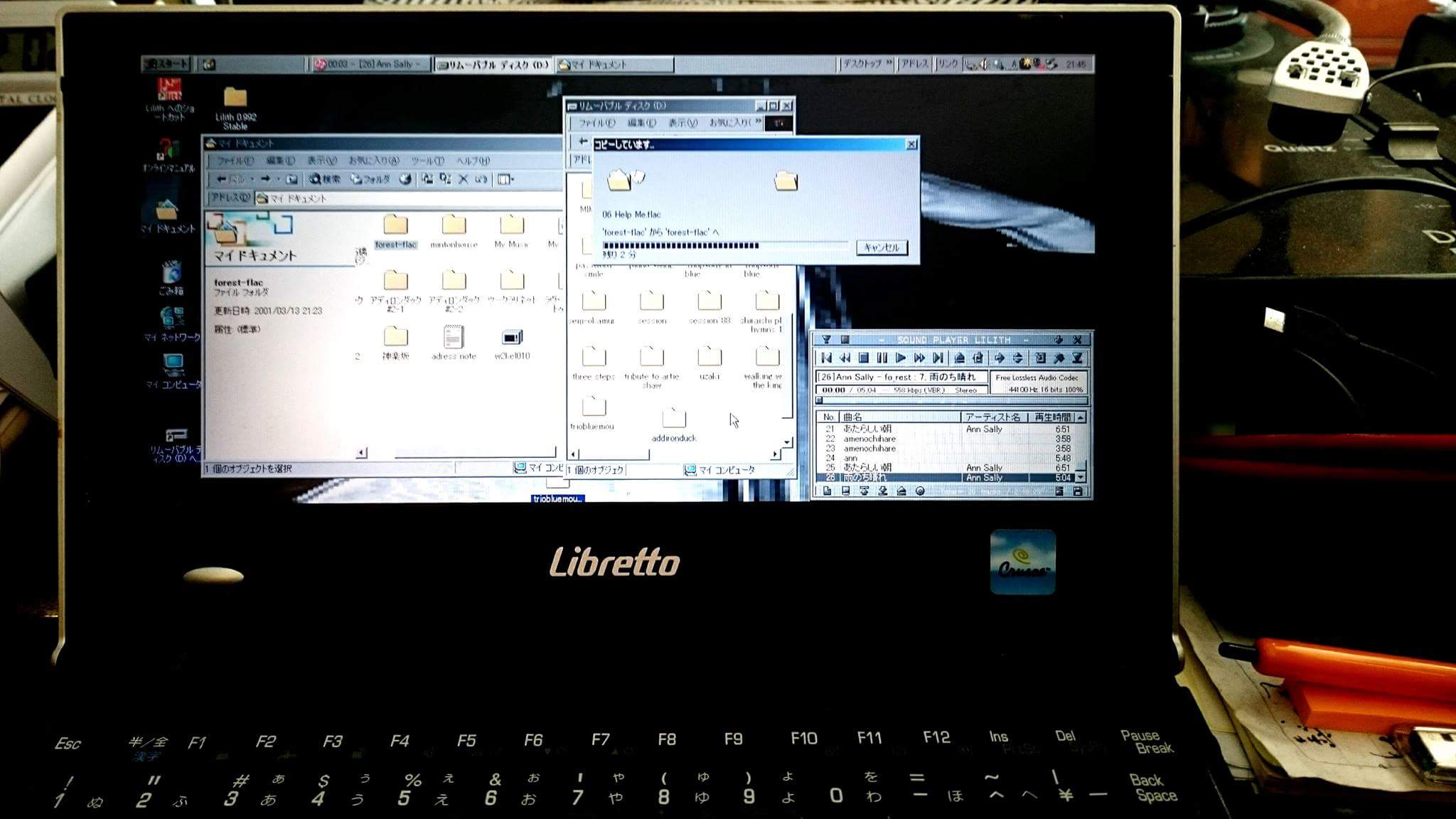Image resolution: width=1456 pixels, height=819 pixels.
Task: Stop playback in Lilith player
Action: 864,358
